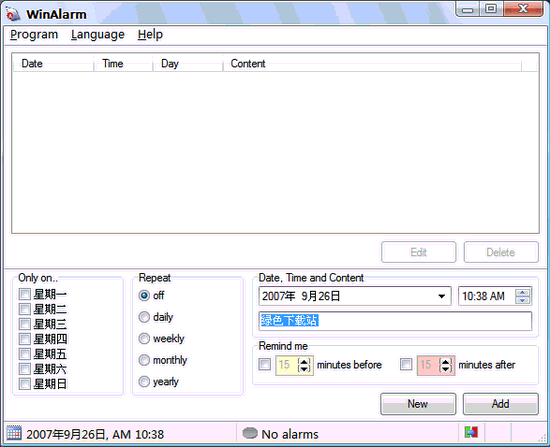Select the daily repeat option
This screenshot has width=550, height=447.
pos(144,317)
